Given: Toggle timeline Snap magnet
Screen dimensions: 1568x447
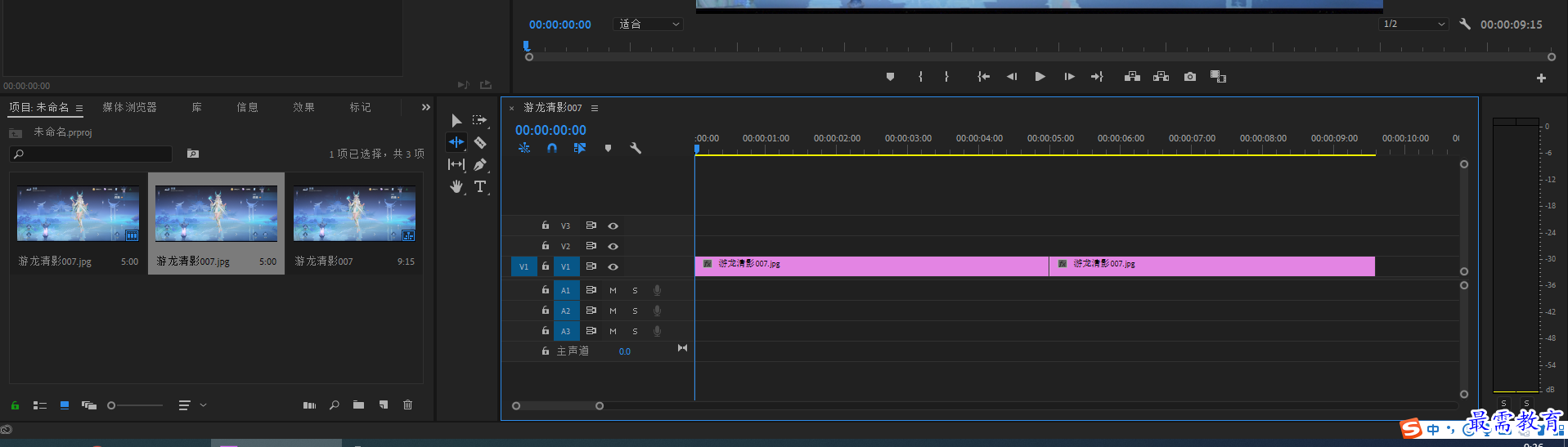Looking at the screenshot, I should point(552,148).
